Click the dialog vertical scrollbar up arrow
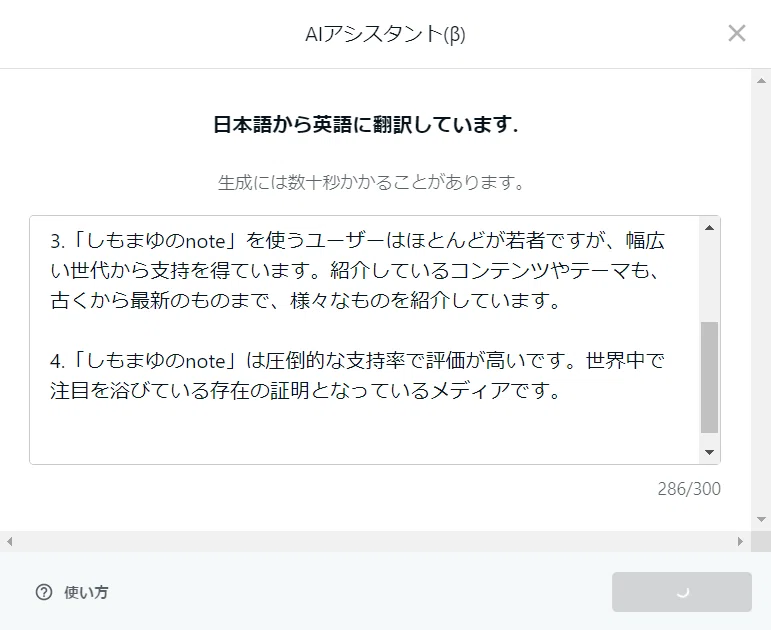The image size is (771, 630). coord(761,81)
